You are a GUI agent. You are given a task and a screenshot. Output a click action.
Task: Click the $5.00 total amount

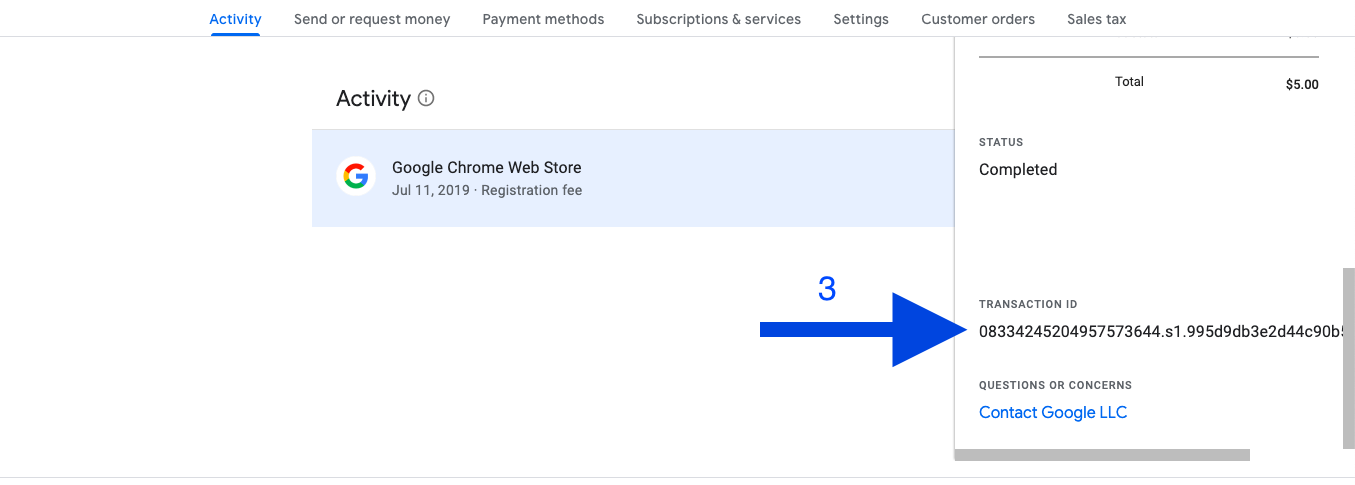tap(1302, 85)
